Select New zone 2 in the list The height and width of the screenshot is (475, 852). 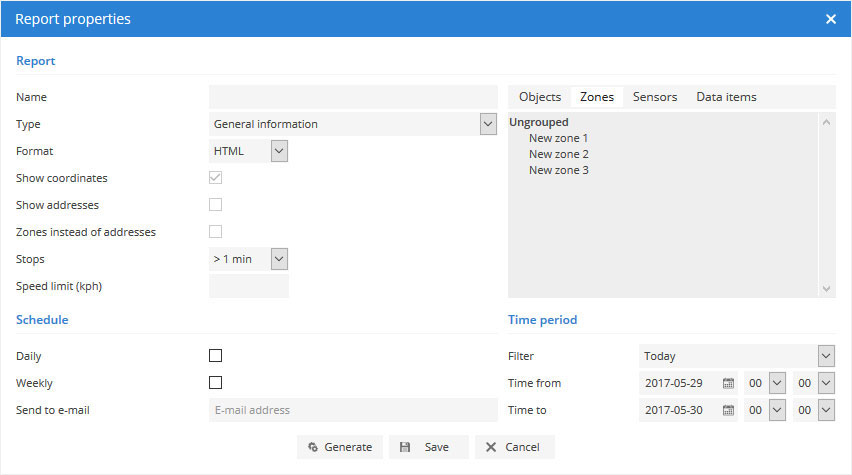pos(559,154)
